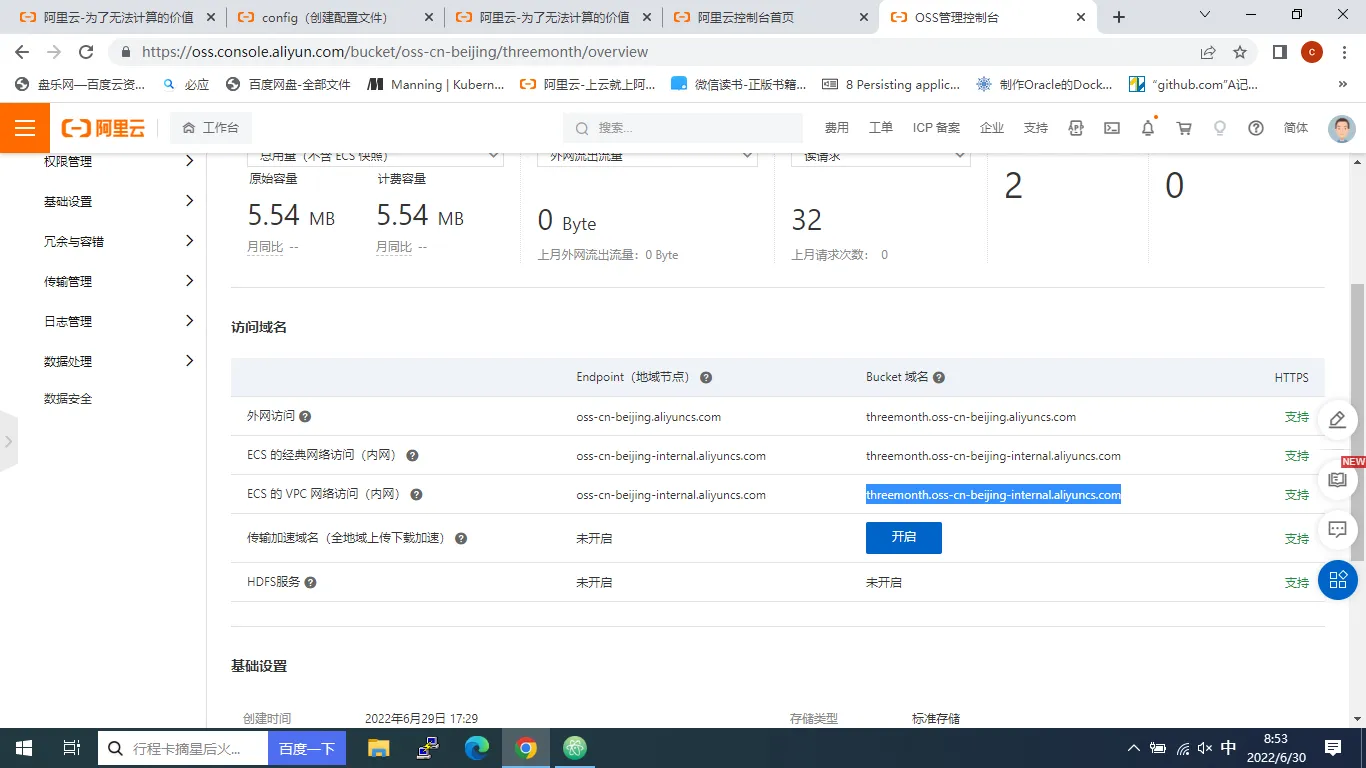Open the 企业 menu
1366x768 pixels.
pyautogui.click(x=991, y=128)
